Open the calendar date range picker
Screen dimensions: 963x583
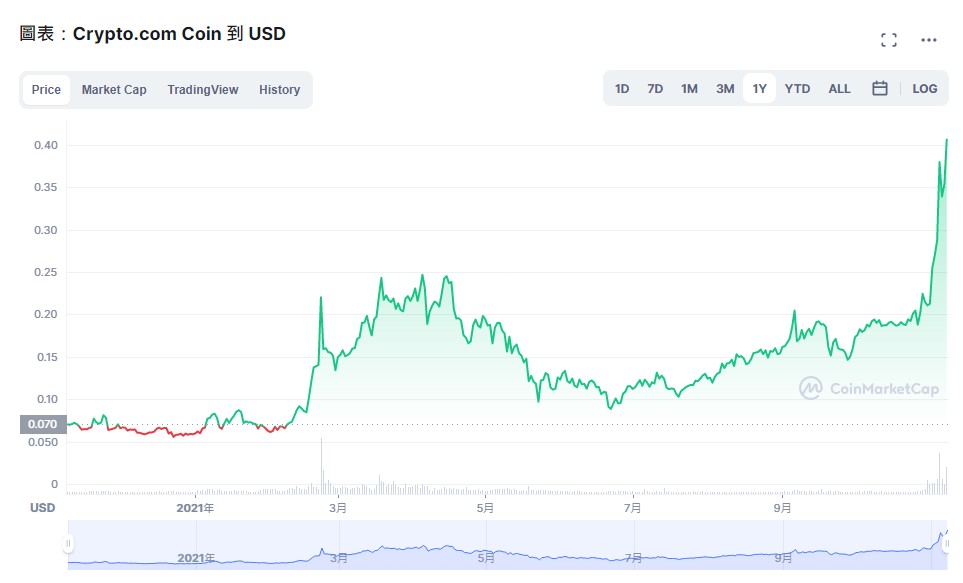click(x=879, y=88)
